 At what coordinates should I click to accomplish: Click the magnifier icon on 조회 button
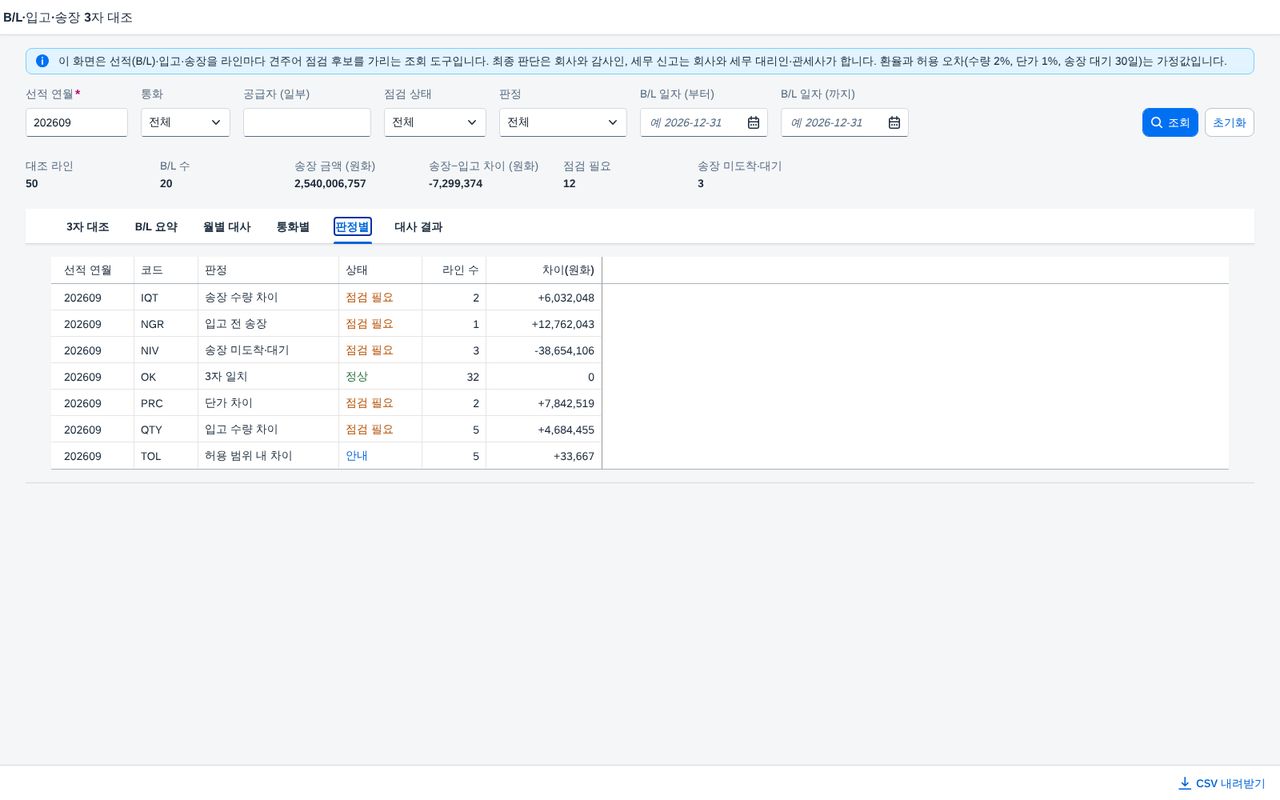(x=1157, y=122)
